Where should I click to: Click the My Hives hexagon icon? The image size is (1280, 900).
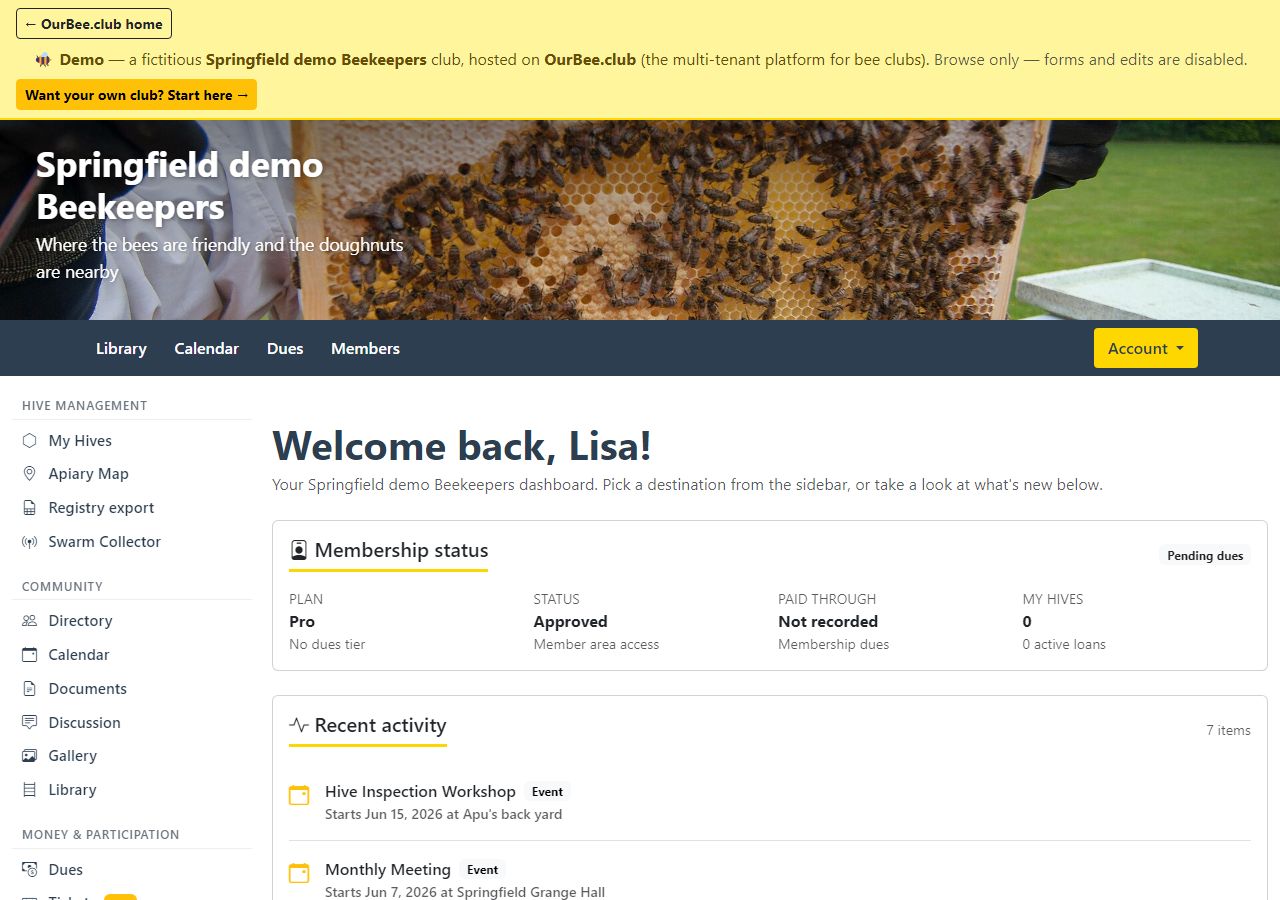tap(29, 440)
